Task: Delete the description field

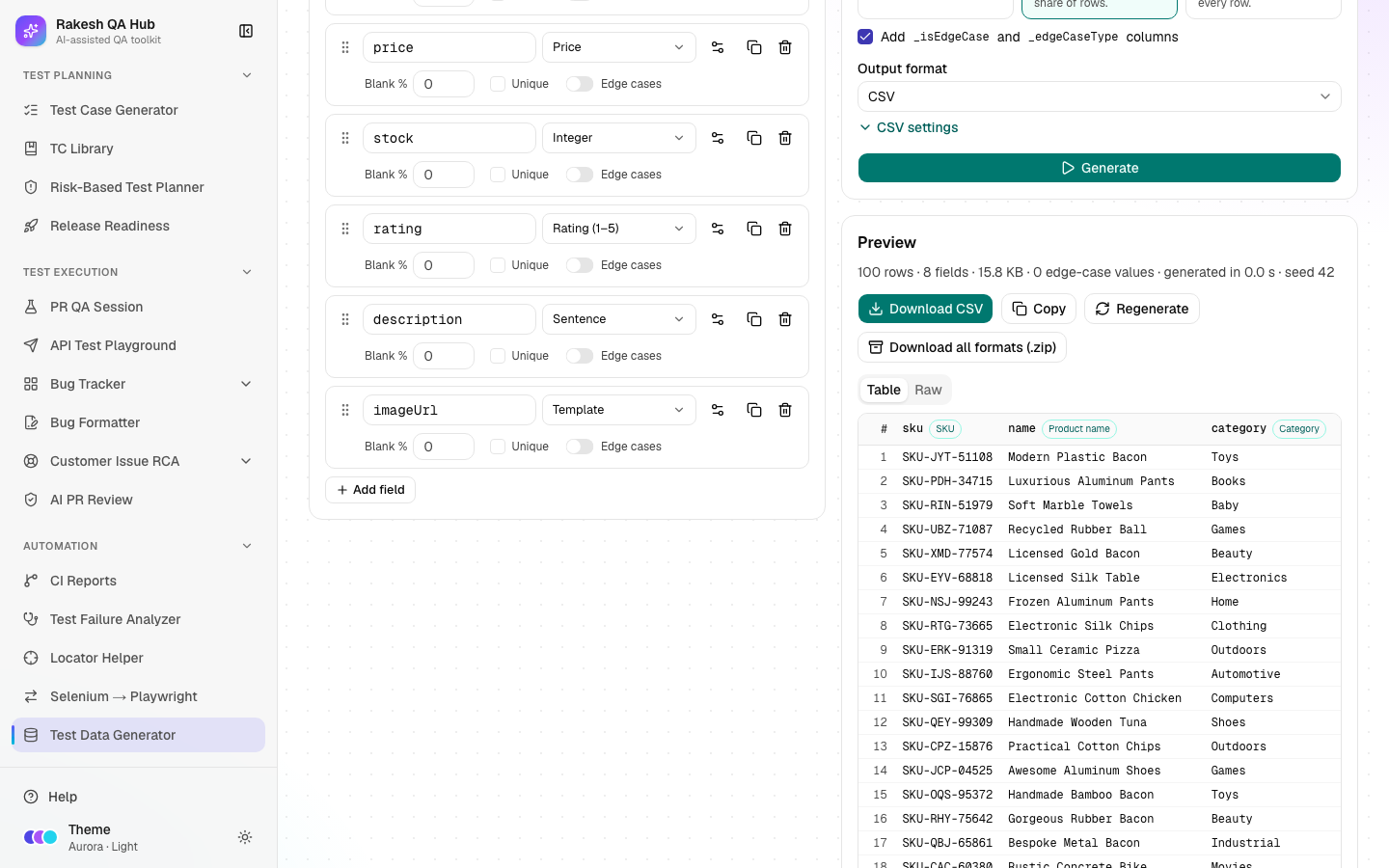Action: click(785, 319)
